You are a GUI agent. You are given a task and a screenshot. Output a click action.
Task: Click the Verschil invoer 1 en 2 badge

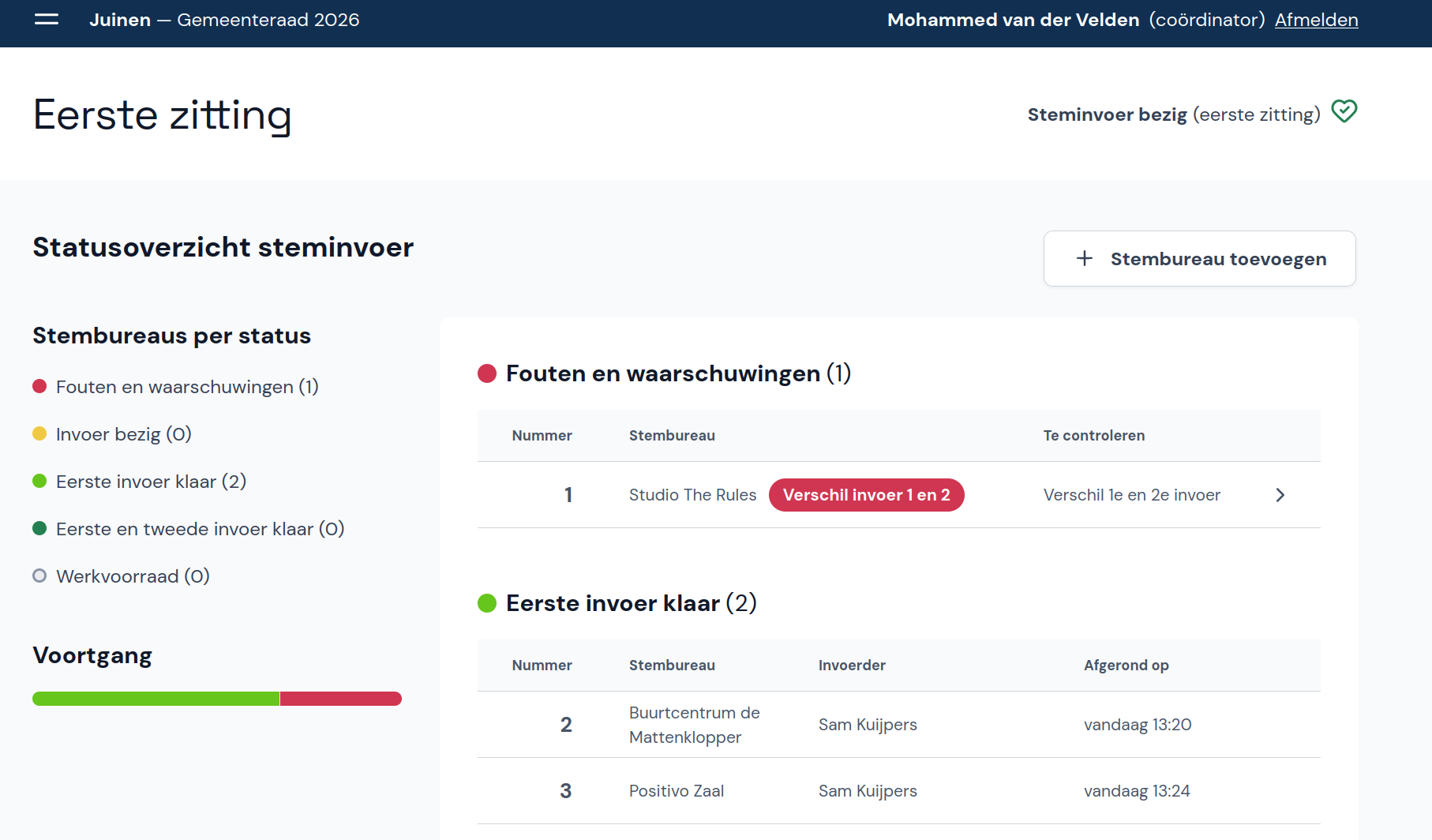866,495
